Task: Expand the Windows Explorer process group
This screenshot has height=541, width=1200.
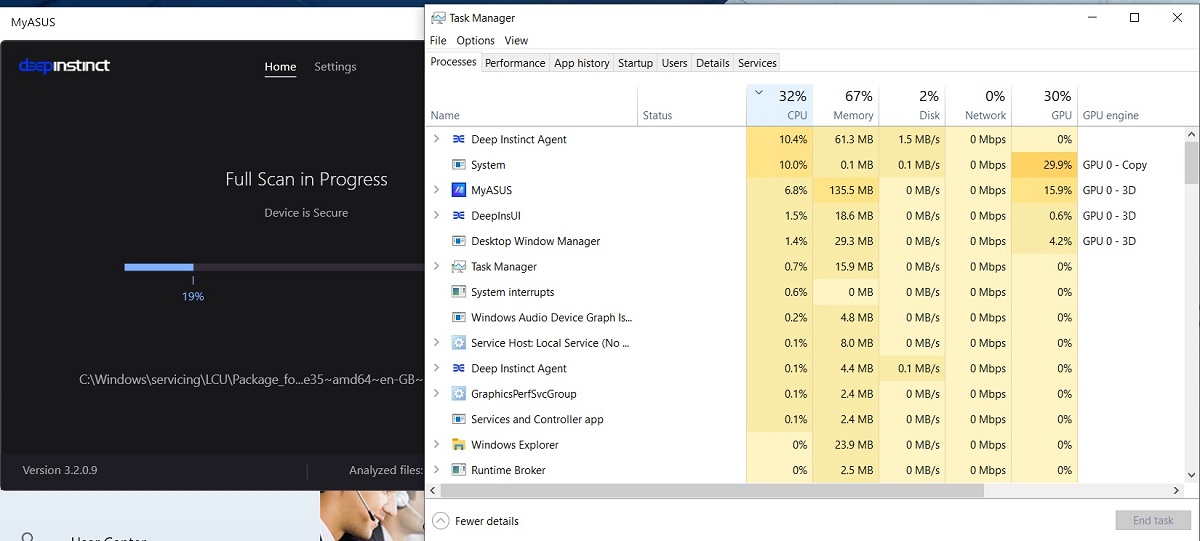Action: 436,445
